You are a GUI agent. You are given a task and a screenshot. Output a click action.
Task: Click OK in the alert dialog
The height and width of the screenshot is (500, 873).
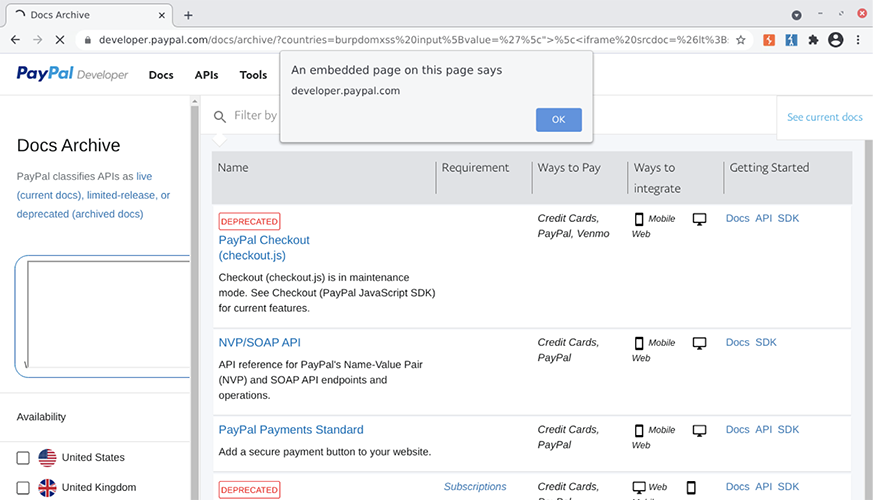click(x=559, y=120)
